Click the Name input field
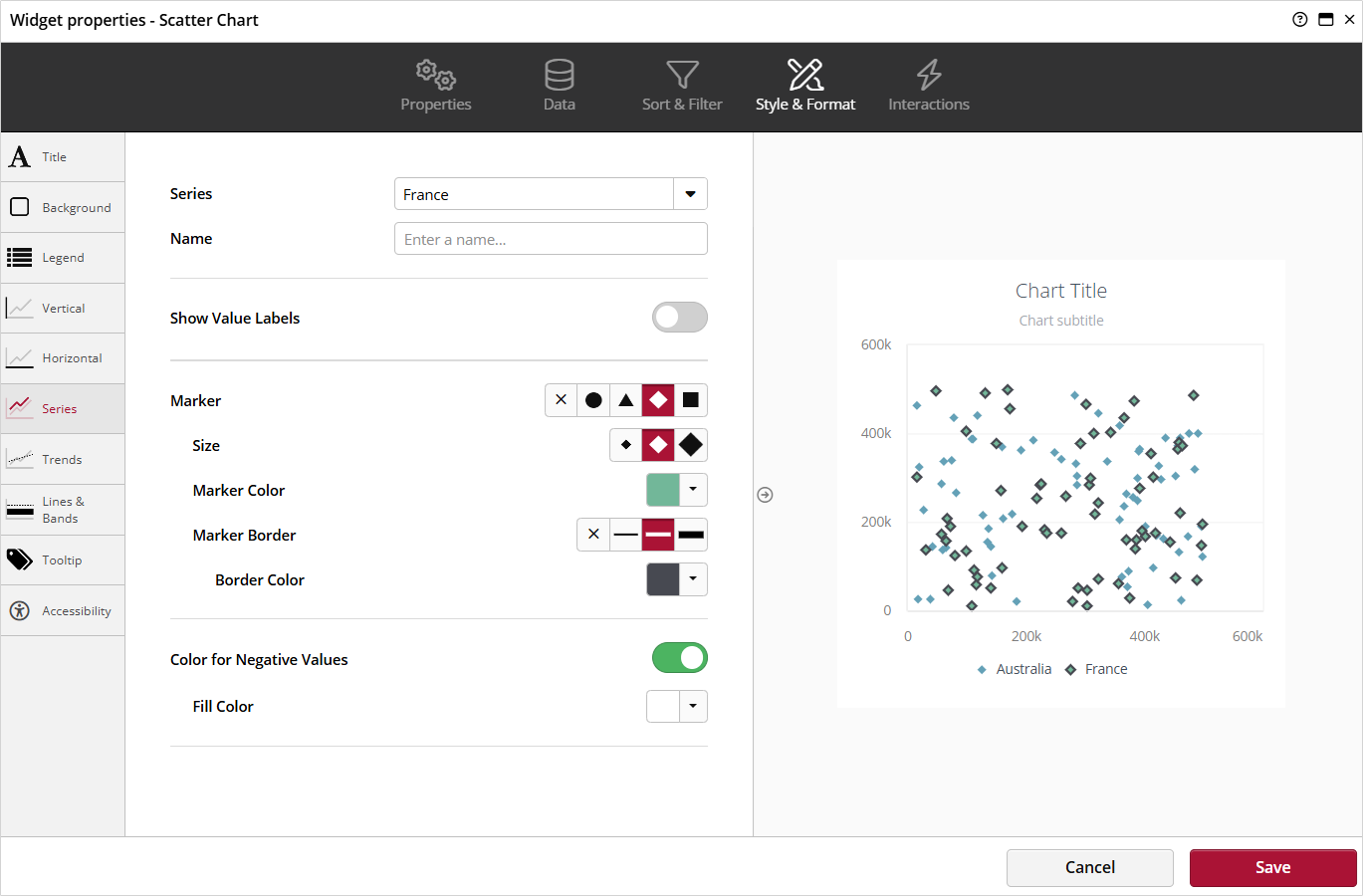 tap(551, 239)
